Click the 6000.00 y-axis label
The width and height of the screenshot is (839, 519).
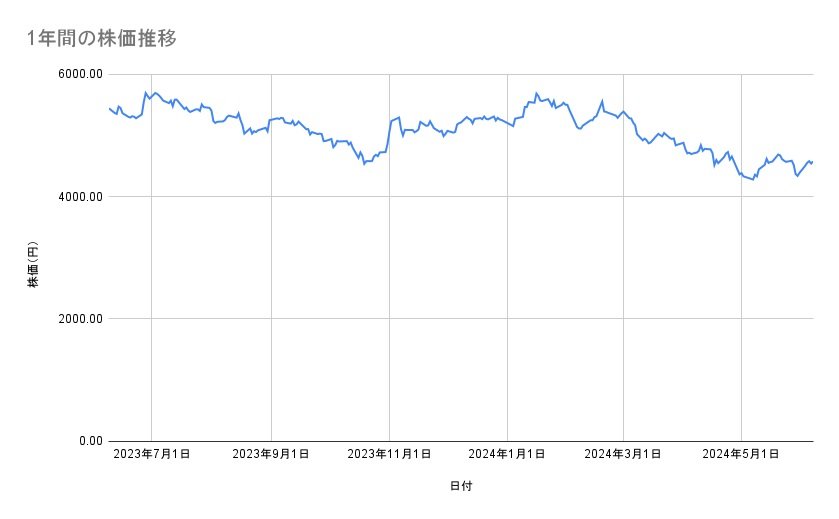coord(78,74)
